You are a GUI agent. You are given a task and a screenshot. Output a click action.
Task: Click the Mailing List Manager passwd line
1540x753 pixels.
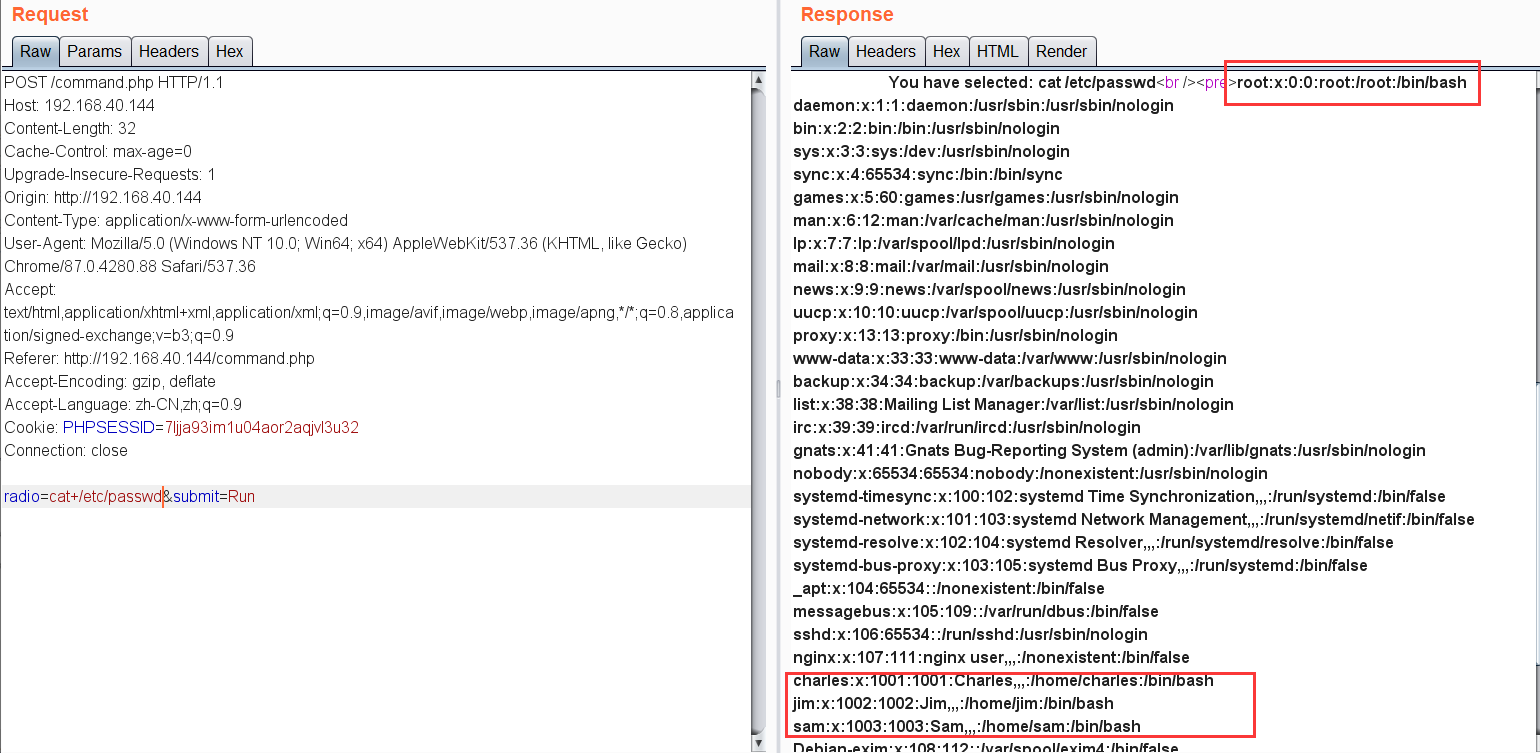1013,404
